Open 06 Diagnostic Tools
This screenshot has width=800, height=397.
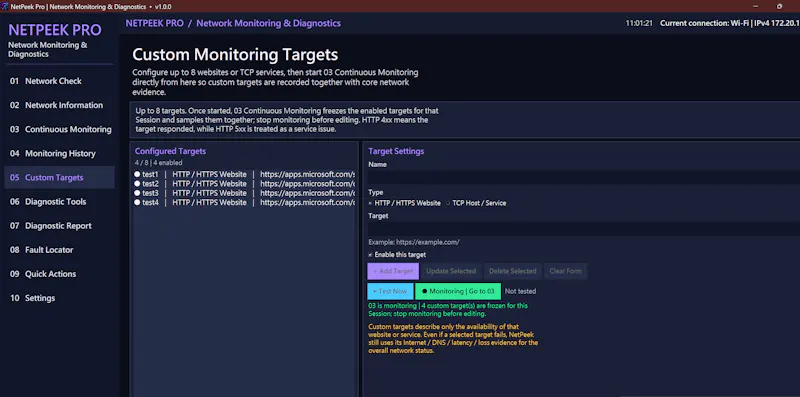point(59,202)
